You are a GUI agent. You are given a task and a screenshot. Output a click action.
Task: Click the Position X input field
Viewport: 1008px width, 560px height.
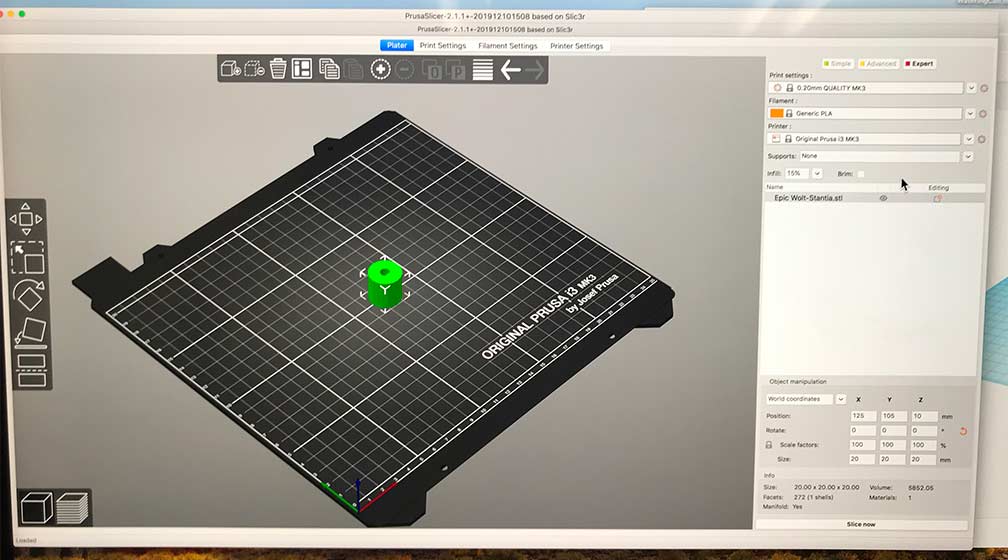click(863, 416)
